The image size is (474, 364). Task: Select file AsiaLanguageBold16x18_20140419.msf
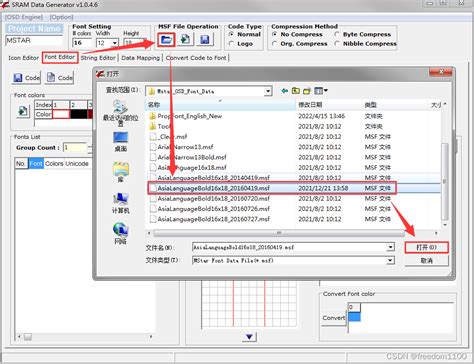[x=210, y=178]
